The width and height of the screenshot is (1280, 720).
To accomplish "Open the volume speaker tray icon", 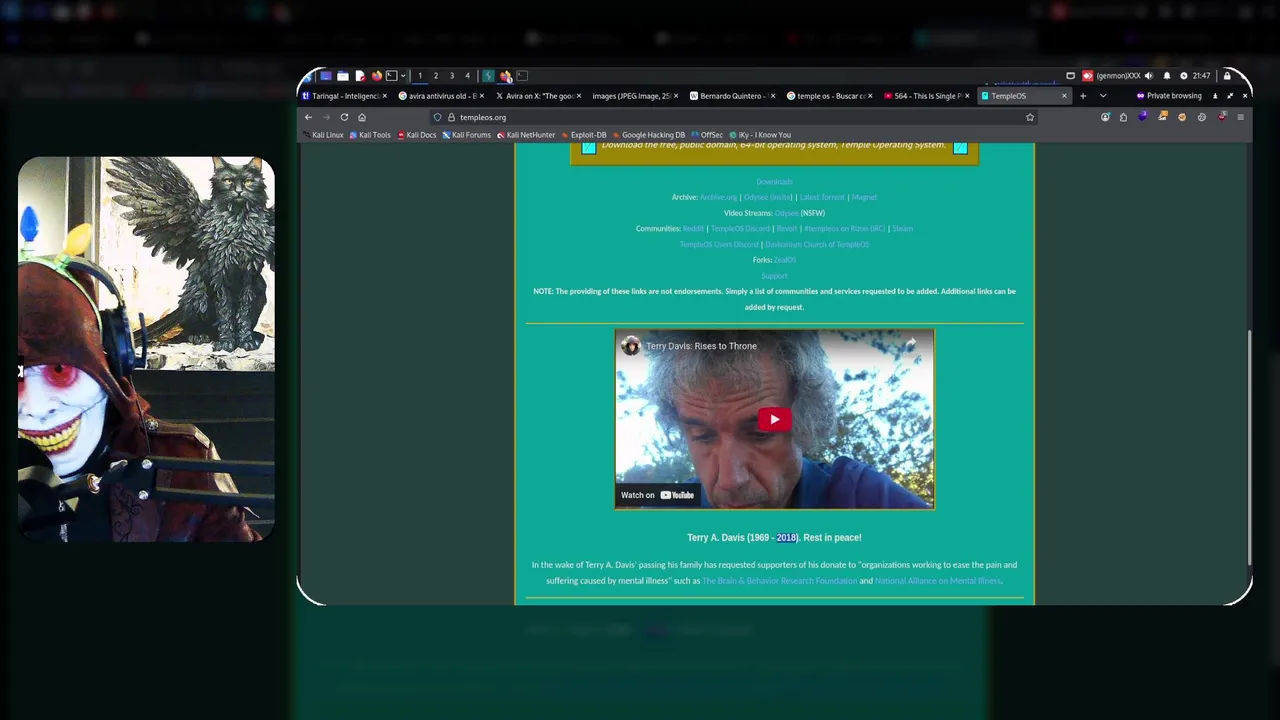I will click(x=1149, y=76).
